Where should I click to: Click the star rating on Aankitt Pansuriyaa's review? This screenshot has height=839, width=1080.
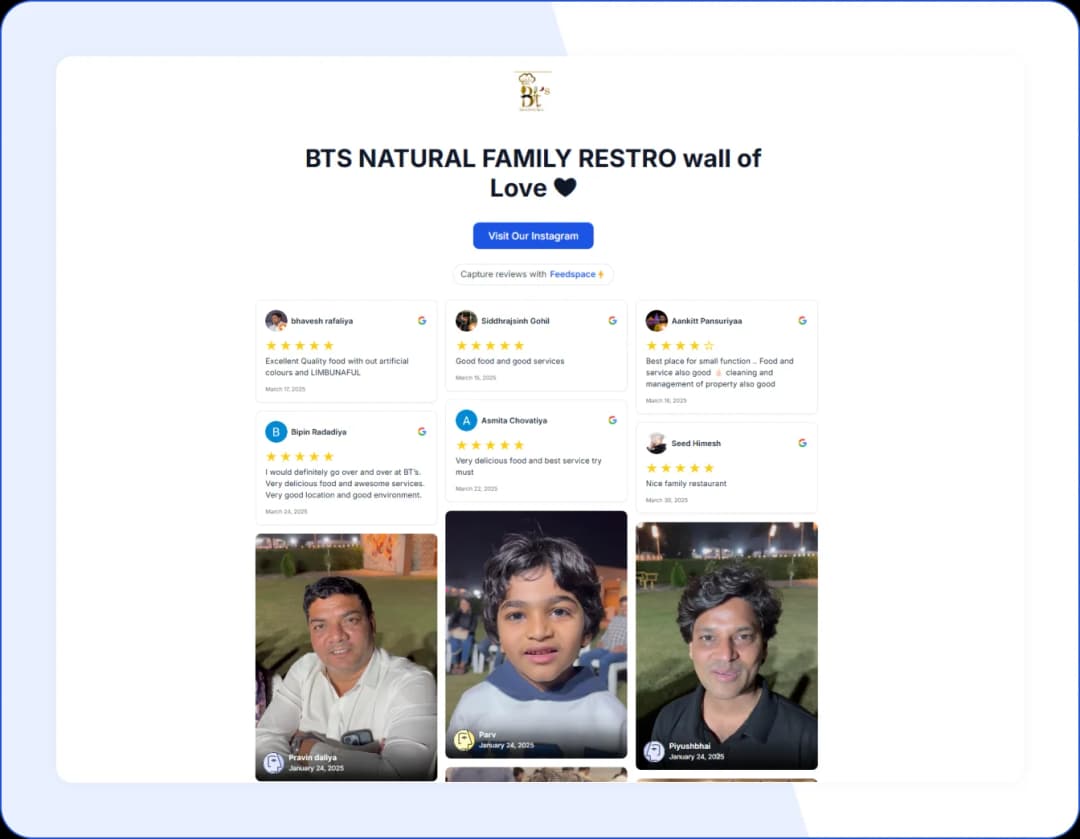pos(680,346)
